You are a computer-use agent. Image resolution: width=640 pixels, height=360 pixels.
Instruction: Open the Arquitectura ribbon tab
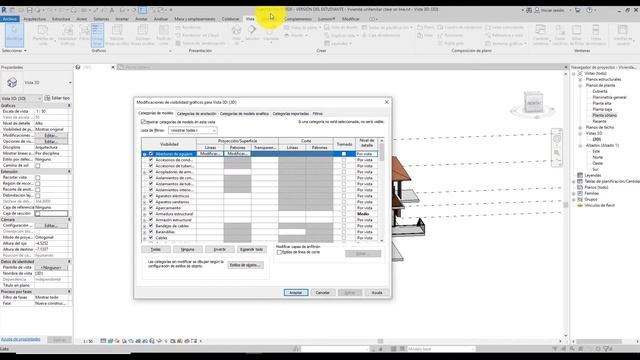tap(35, 19)
